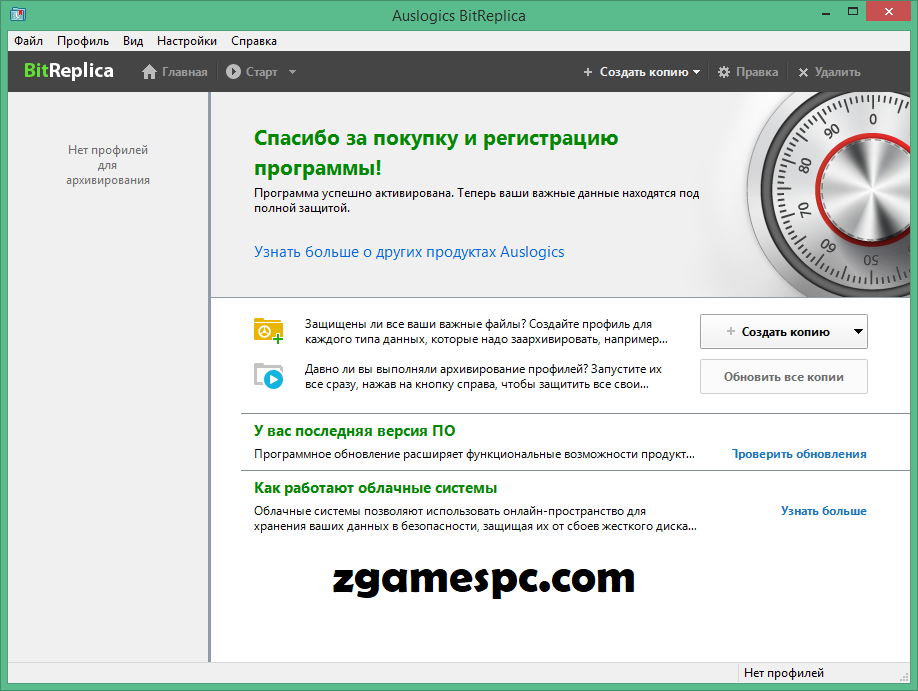Click the 'Как работают облачные системы' heading
This screenshot has height=691, width=918.
[x=375, y=488]
